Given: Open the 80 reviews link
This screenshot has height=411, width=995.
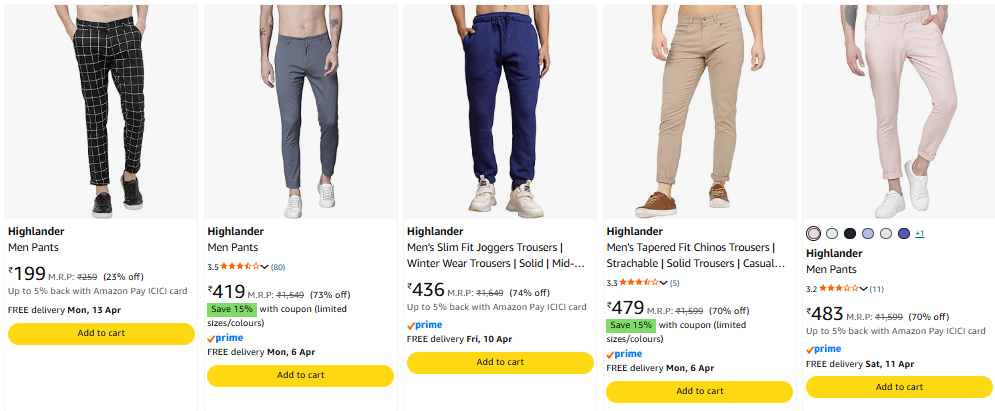Looking at the screenshot, I should tap(278, 267).
